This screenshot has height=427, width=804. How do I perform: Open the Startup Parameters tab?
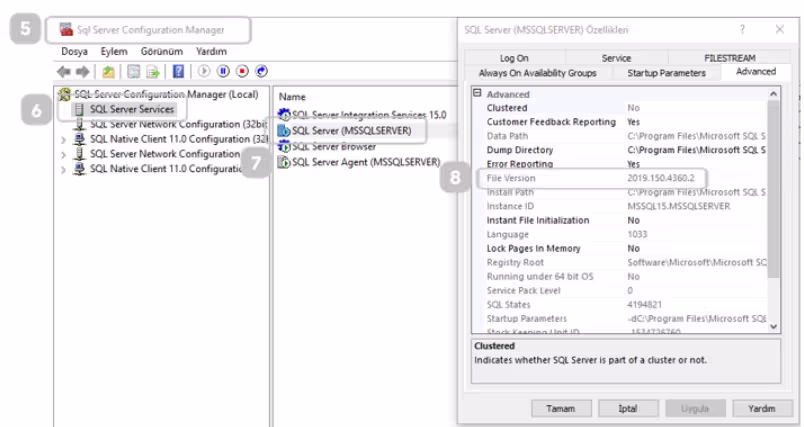pyautogui.click(x=666, y=73)
